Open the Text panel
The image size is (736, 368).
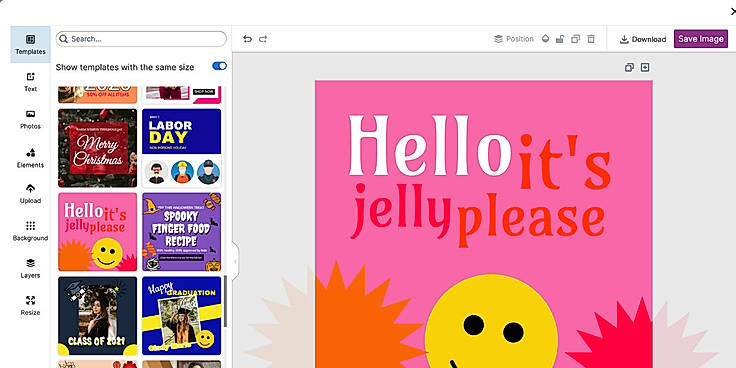31,82
